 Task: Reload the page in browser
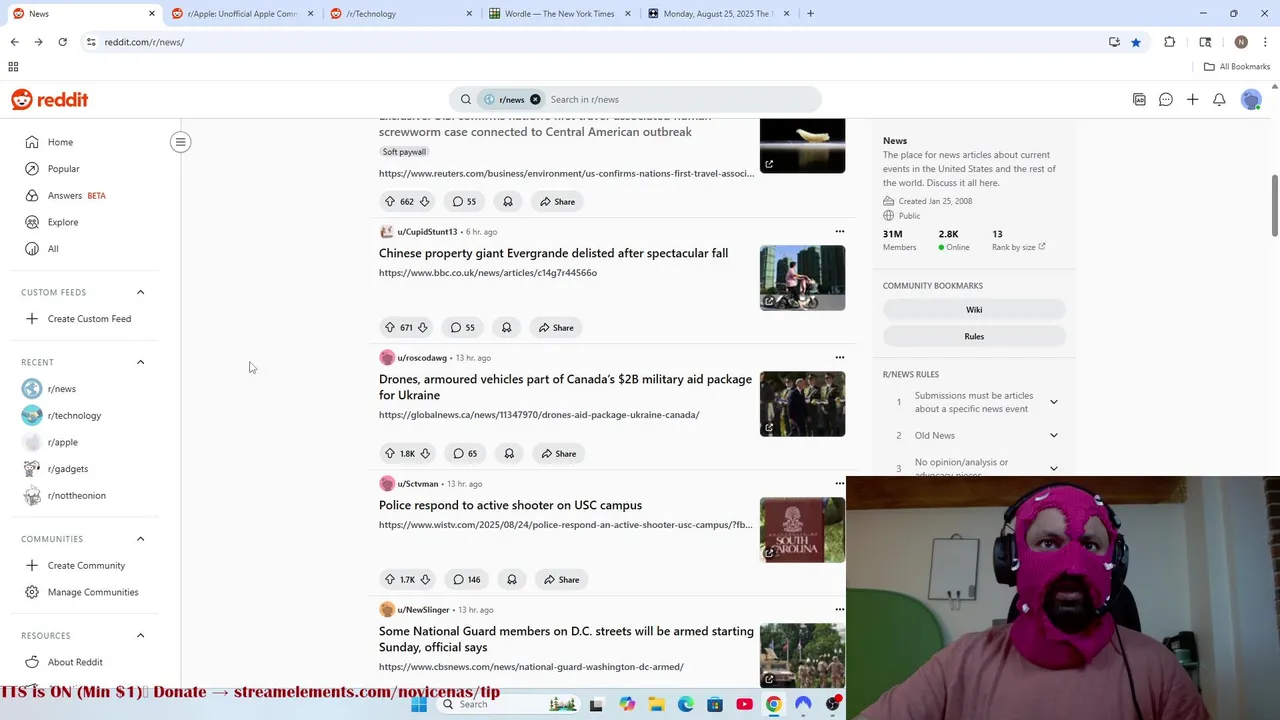click(x=62, y=42)
